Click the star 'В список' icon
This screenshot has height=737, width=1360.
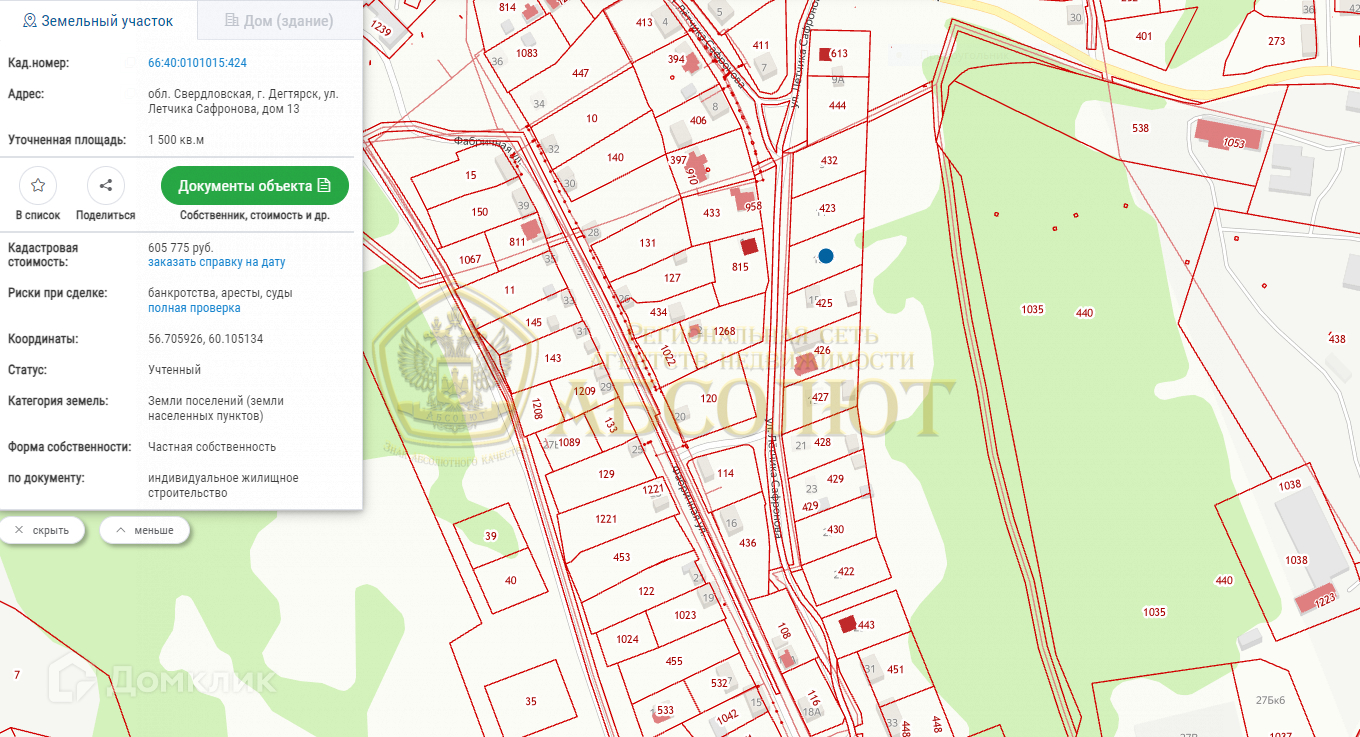pos(38,185)
